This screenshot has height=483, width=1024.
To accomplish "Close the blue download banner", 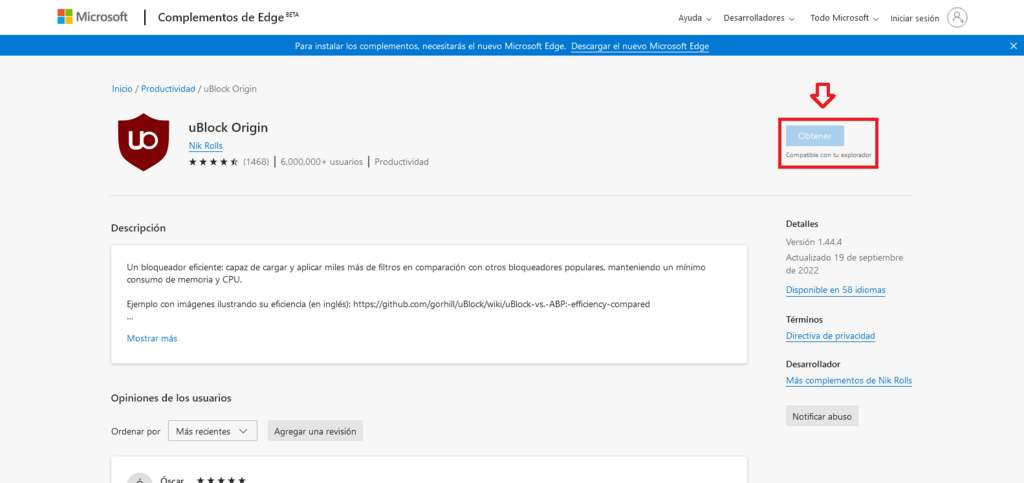I will [x=1014, y=46].
